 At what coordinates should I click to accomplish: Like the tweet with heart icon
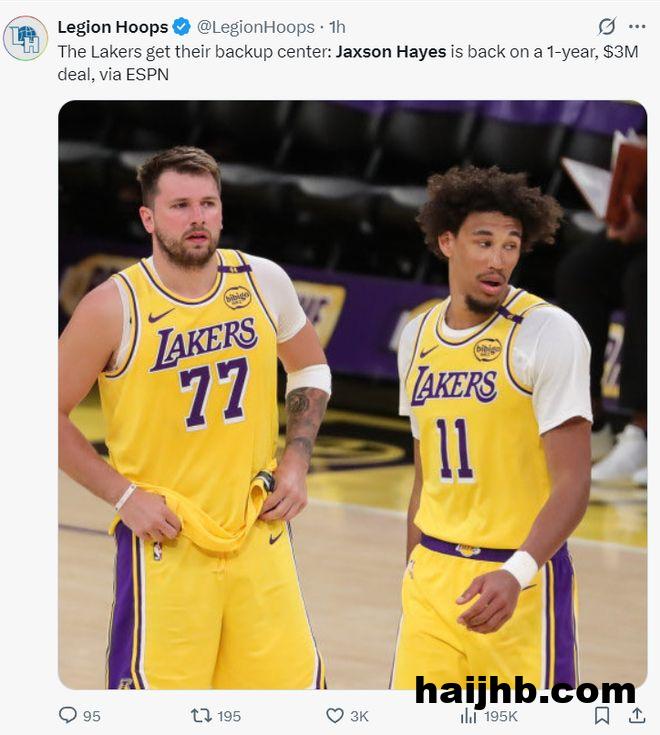[x=335, y=715]
